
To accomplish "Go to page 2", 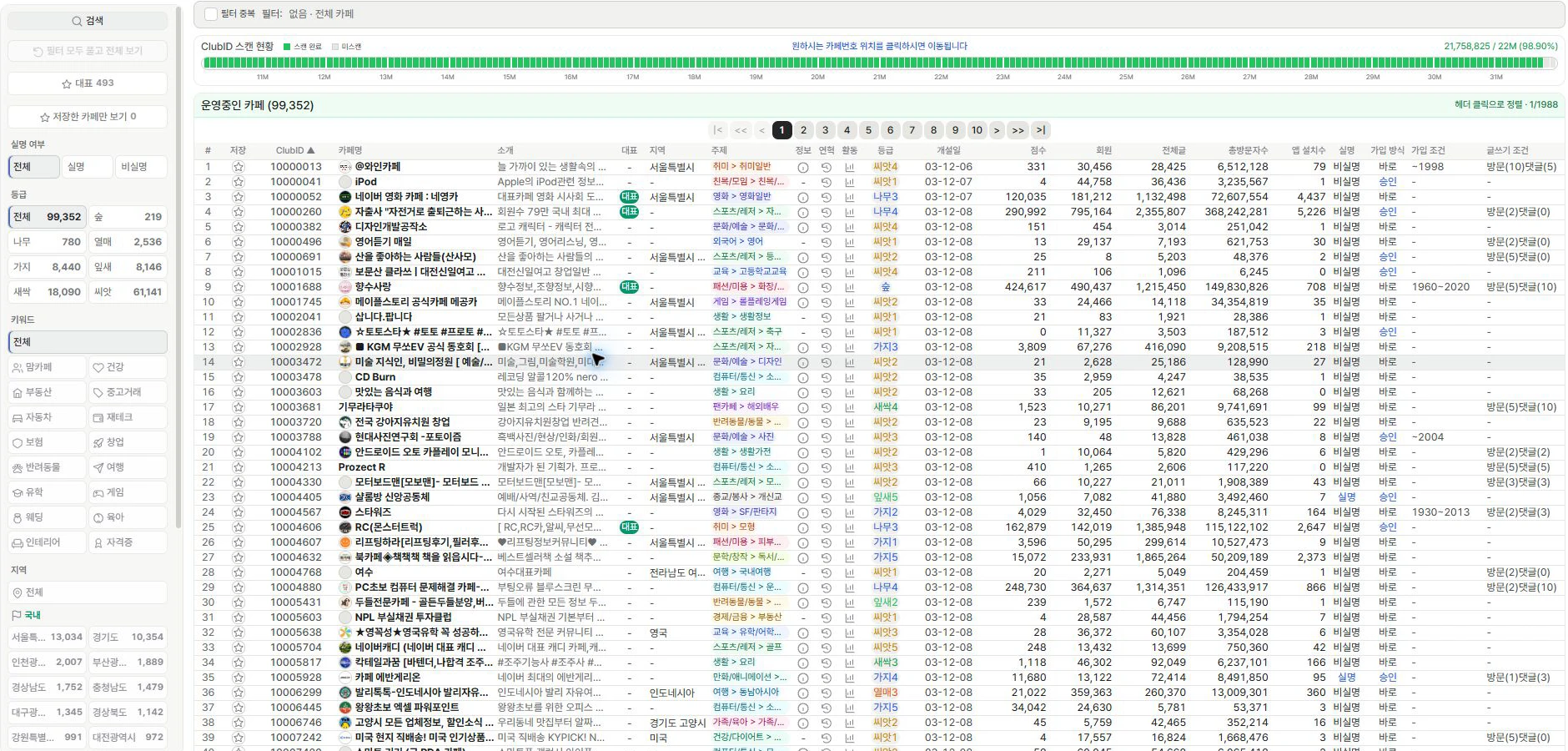I will tap(804, 130).
